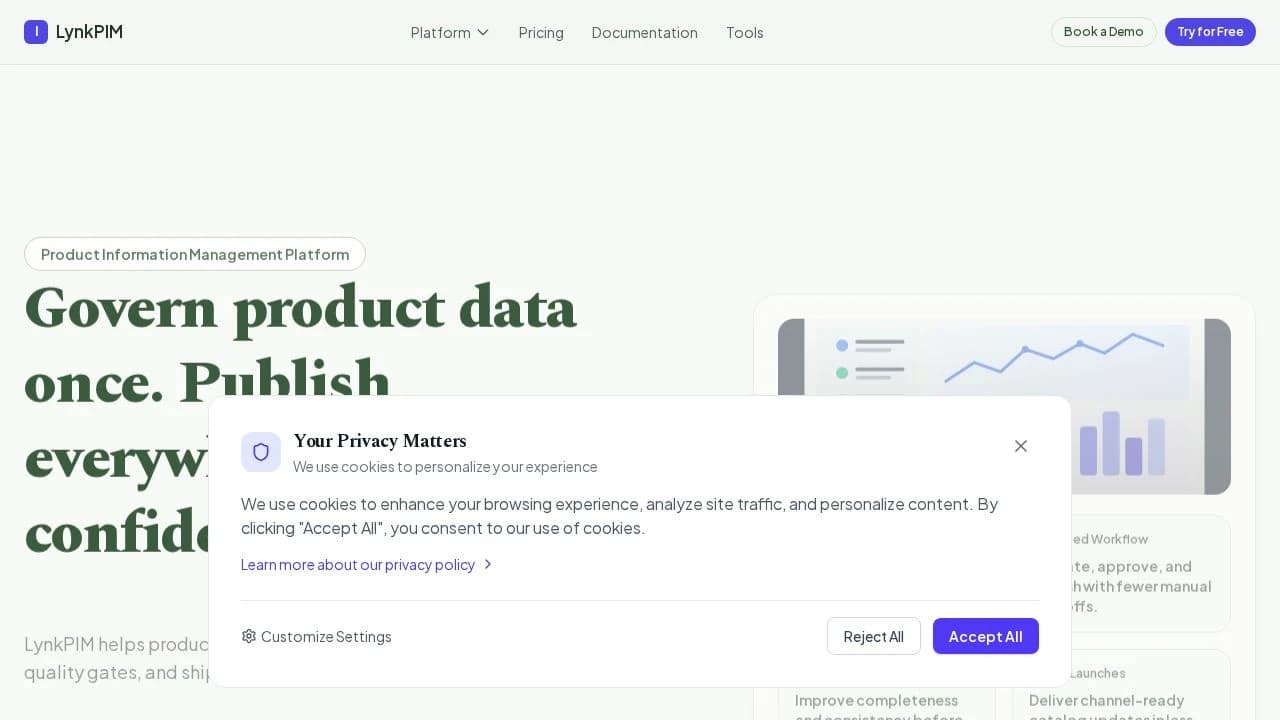1280x720 pixels.
Task: Open the privacy policy link
Action: (357, 565)
